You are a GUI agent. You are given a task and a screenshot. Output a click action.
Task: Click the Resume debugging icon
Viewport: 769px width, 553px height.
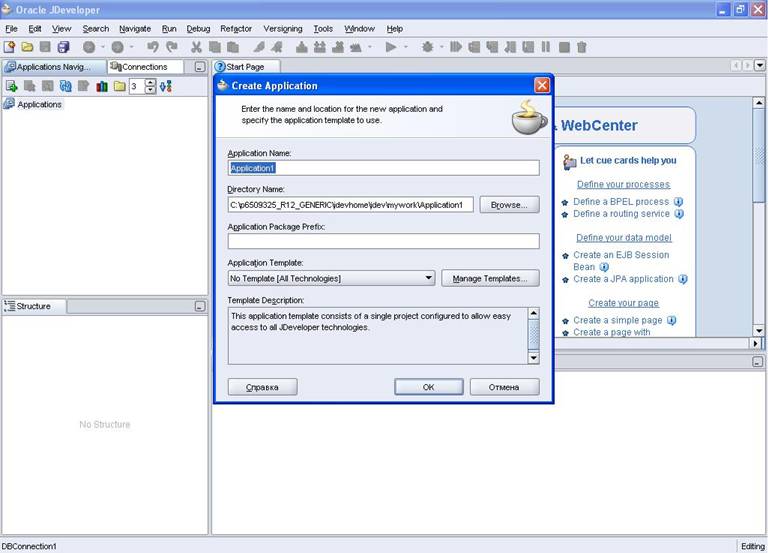pos(456,47)
